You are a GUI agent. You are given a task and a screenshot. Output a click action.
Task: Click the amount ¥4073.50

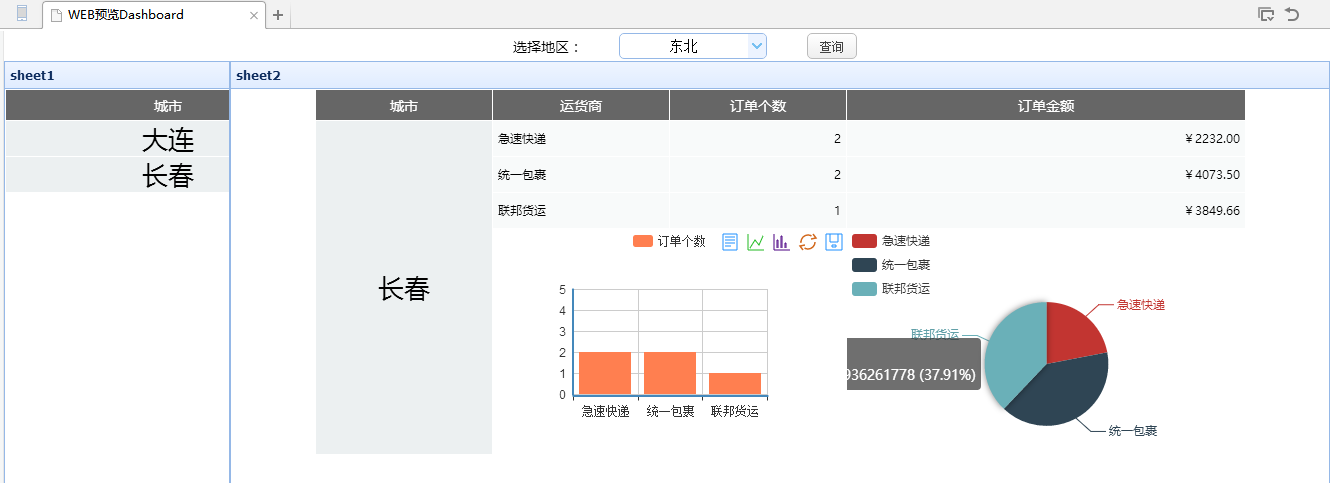(1212, 175)
